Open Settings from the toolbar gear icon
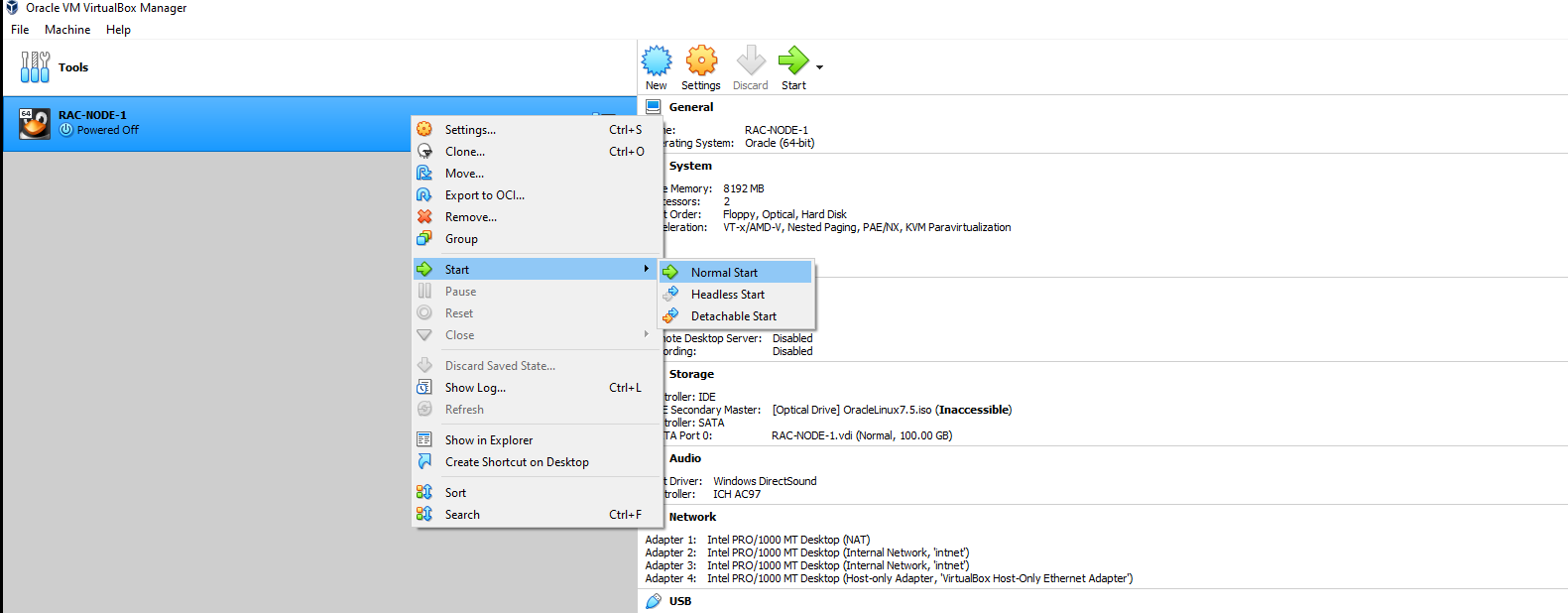 [701, 61]
